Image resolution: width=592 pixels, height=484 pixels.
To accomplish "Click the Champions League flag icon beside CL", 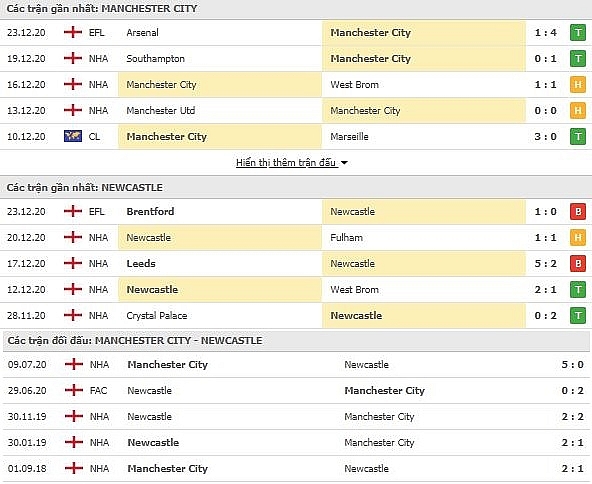I will click(x=73, y=136).
